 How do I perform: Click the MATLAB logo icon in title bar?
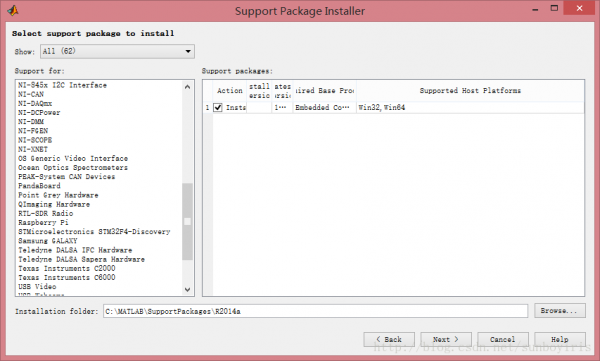(x=13, y=10)
